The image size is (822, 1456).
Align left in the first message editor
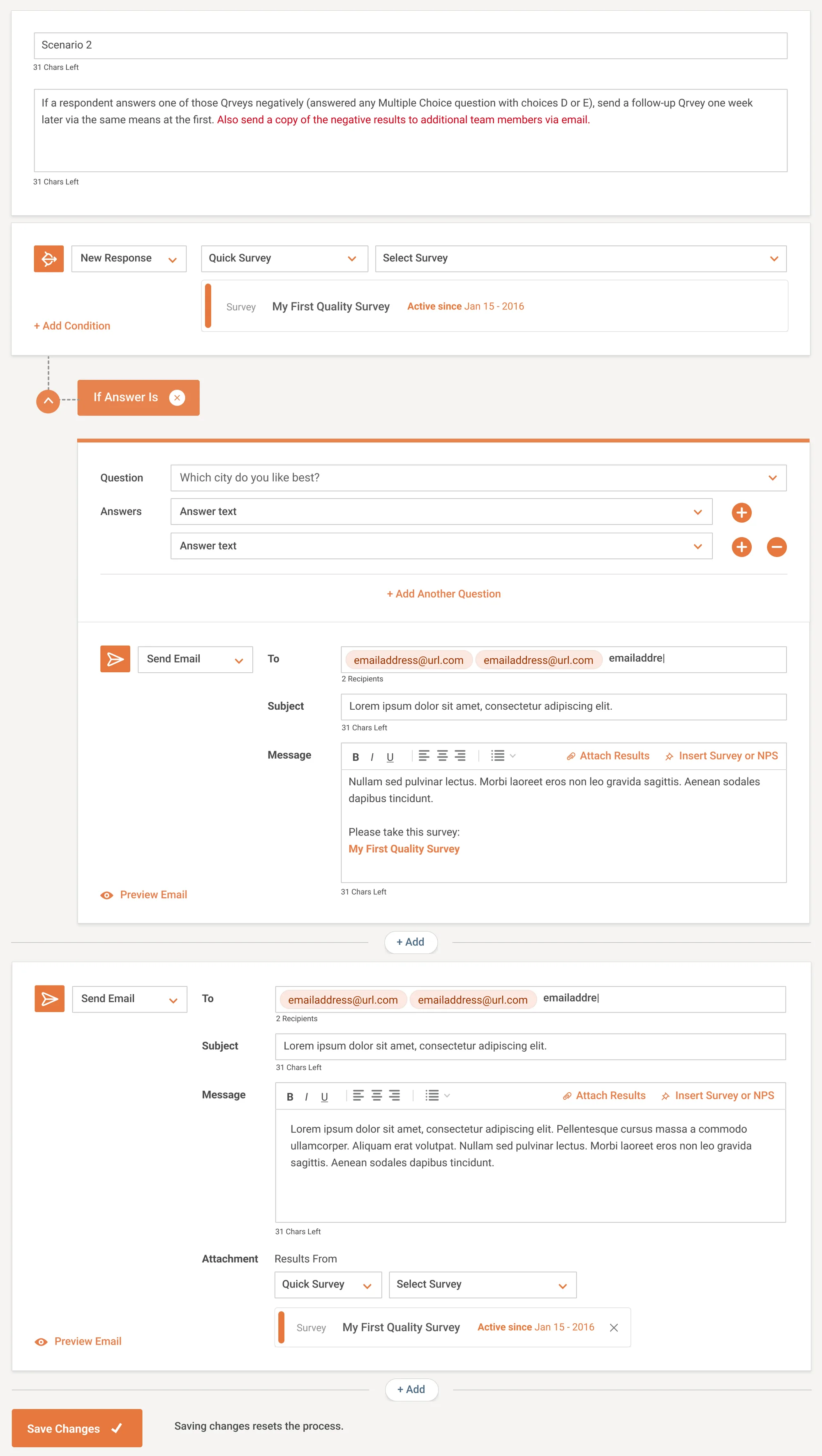click(424, 756)
